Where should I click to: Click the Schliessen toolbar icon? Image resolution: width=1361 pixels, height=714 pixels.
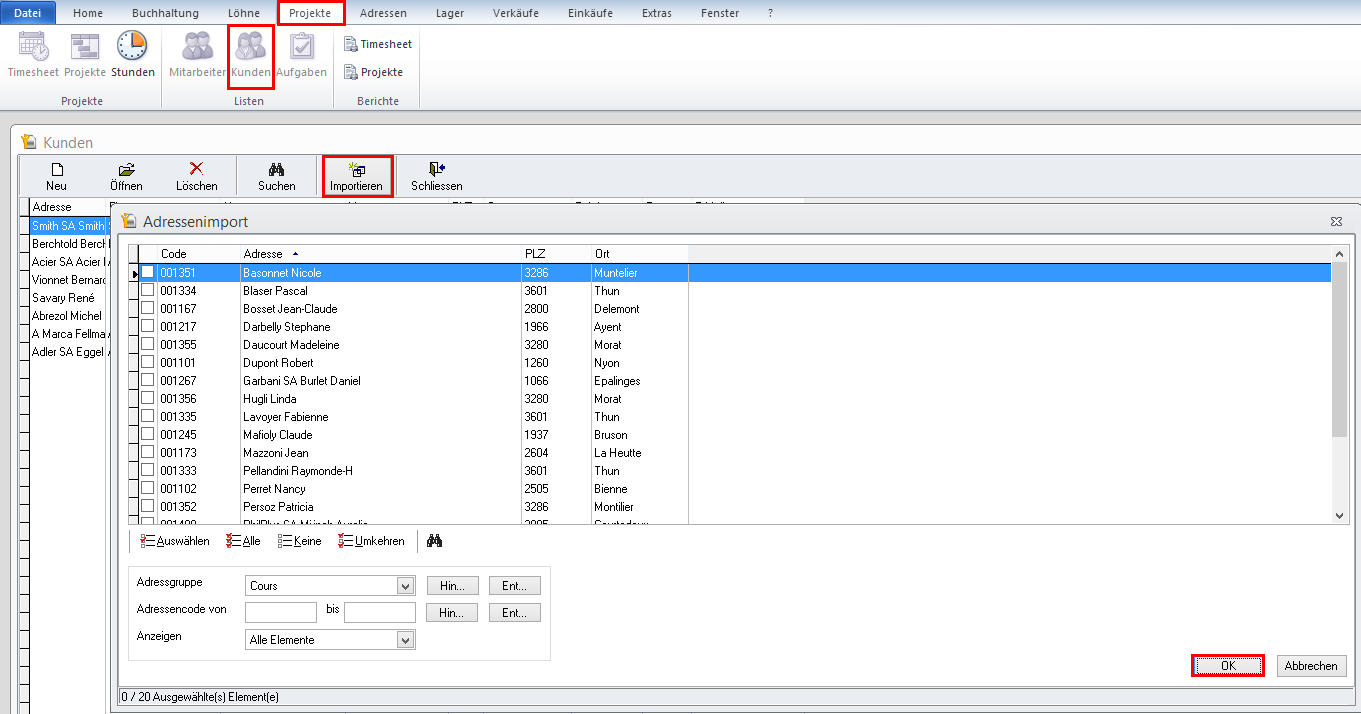(x=436, y=177)
